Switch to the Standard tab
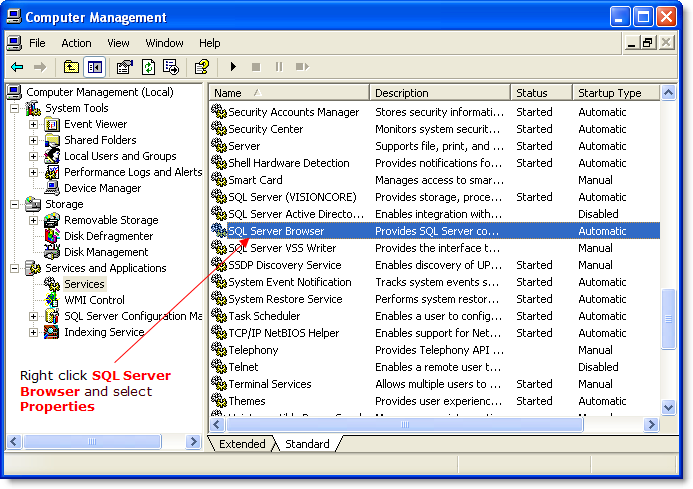This screenshot has height=489, width=693. point(307,444)
